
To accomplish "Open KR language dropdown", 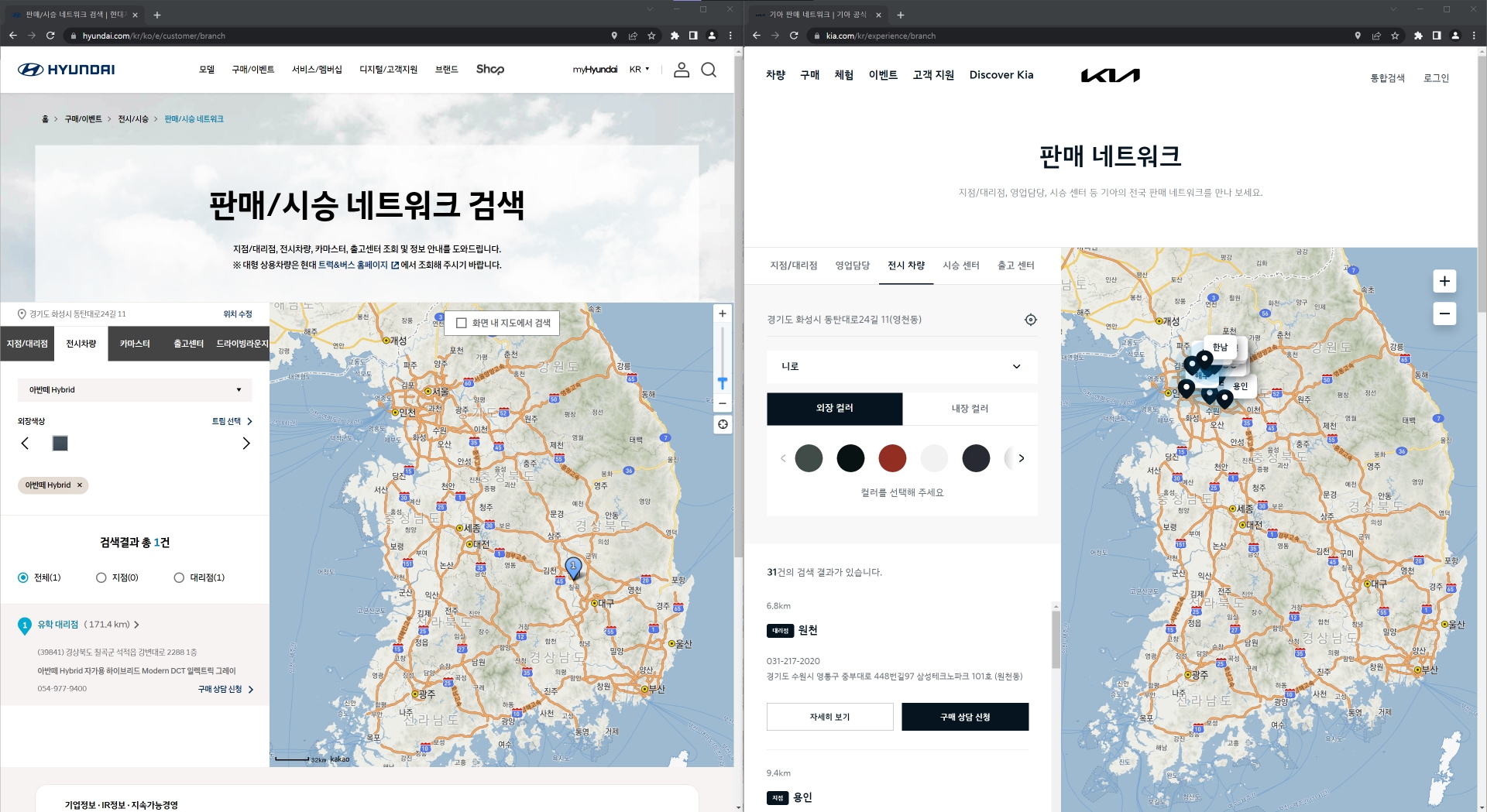I will 640,70.
